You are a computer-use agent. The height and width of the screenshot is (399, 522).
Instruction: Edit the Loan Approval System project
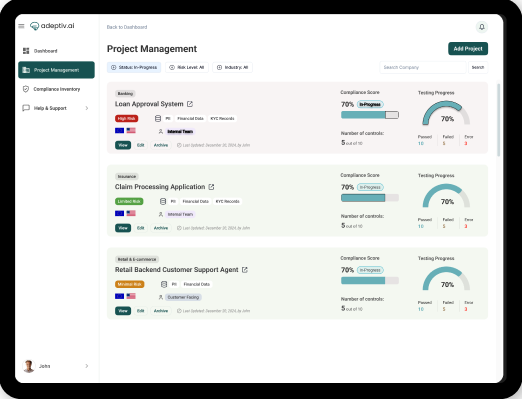[141, 145]
